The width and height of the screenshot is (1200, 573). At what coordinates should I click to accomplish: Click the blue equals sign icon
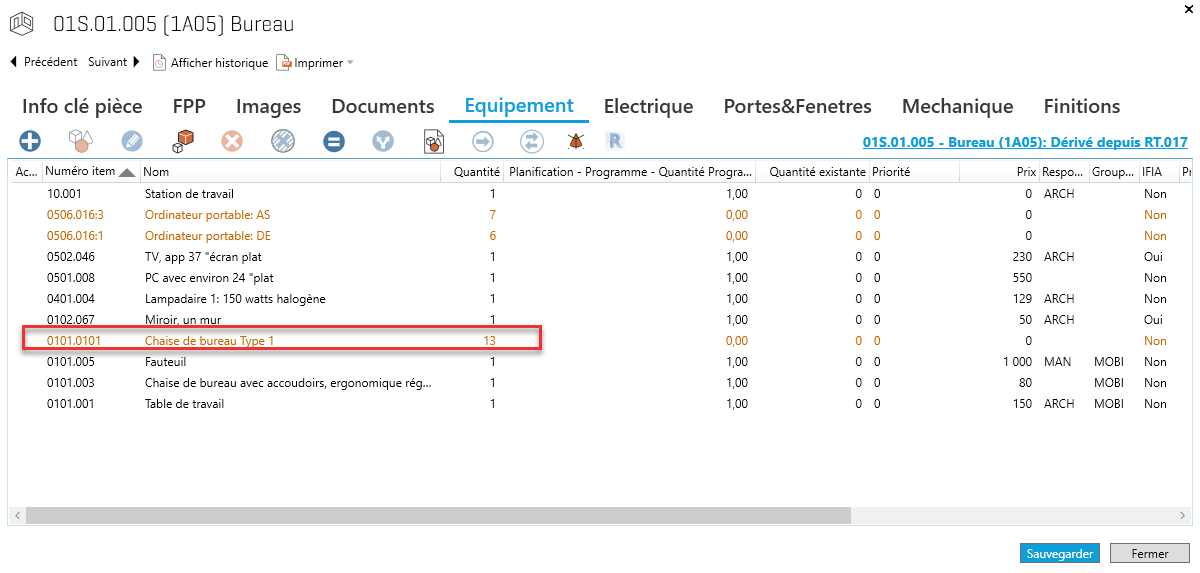click(334, 141)
